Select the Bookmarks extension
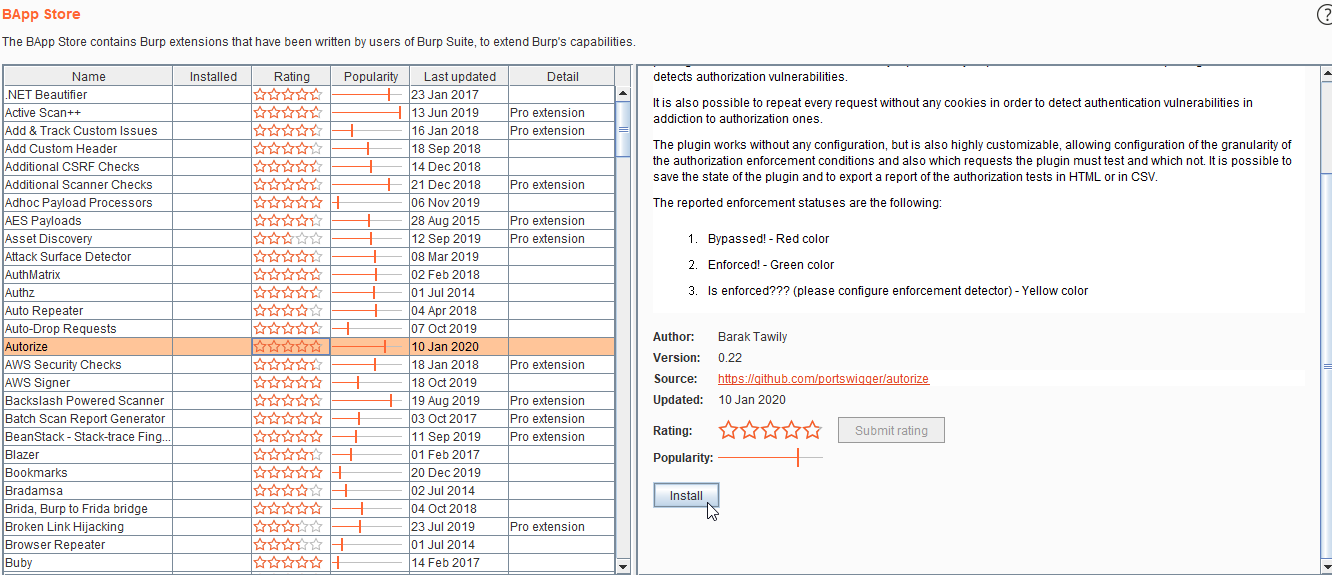Viewport: 1332px width, 575px height. [x=308, y=472]
